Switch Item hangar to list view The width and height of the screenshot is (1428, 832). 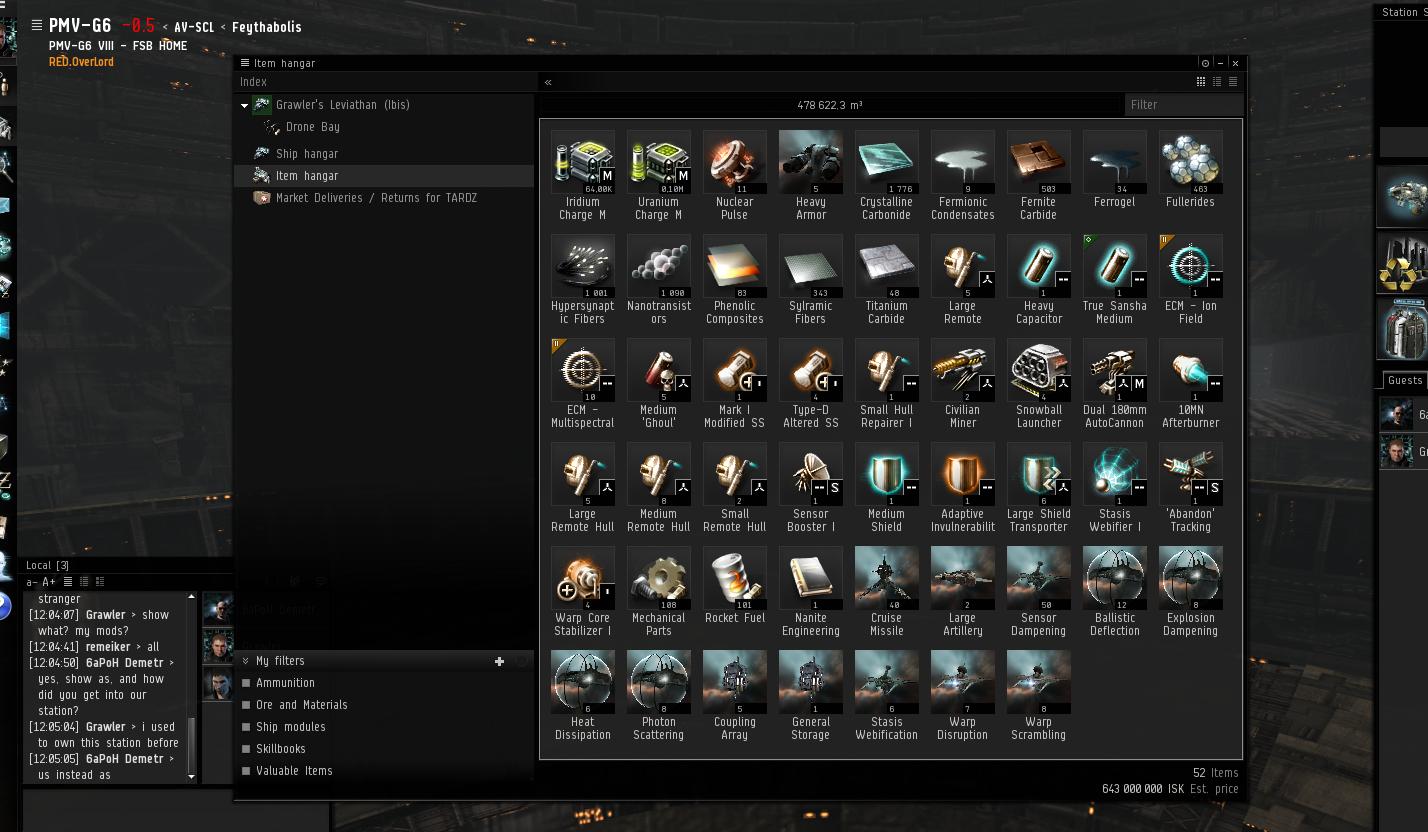pyautogui.click(x=1233, y=82)
